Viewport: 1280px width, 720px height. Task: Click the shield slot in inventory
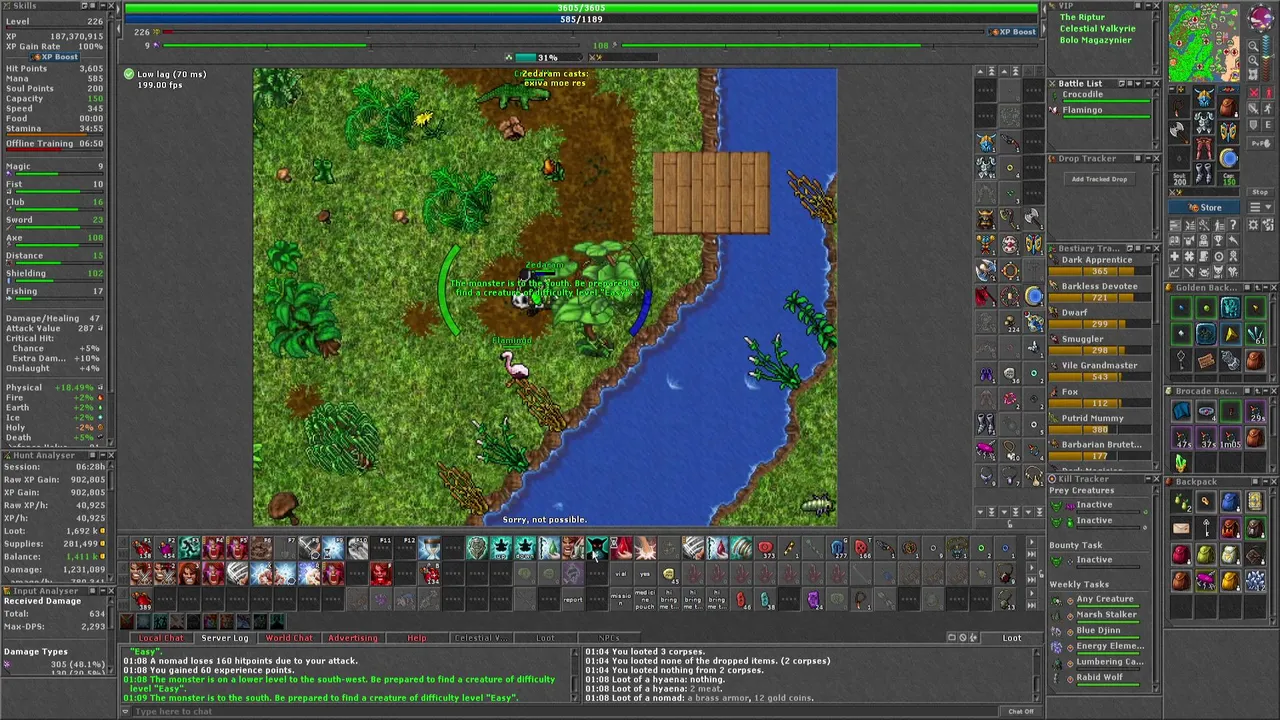tap(1228, 132)
